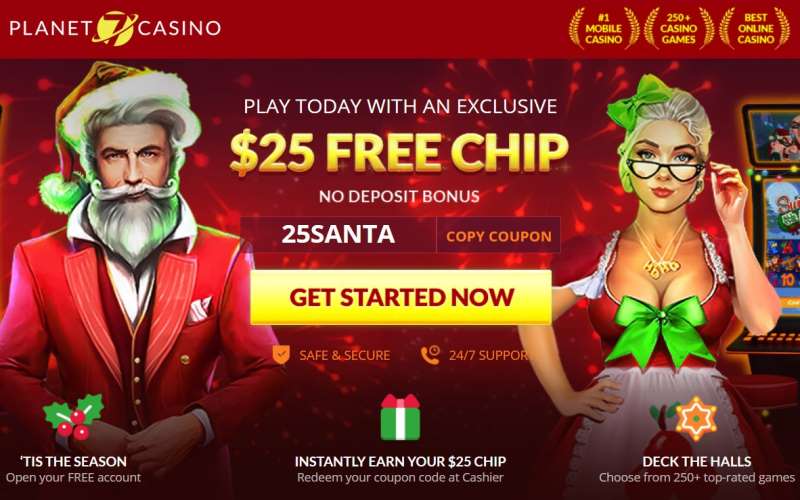Click the 250+ Casino Games laurel badge
Screen dimensions: 800x500
pyautogui.click(x=679, y=29)
